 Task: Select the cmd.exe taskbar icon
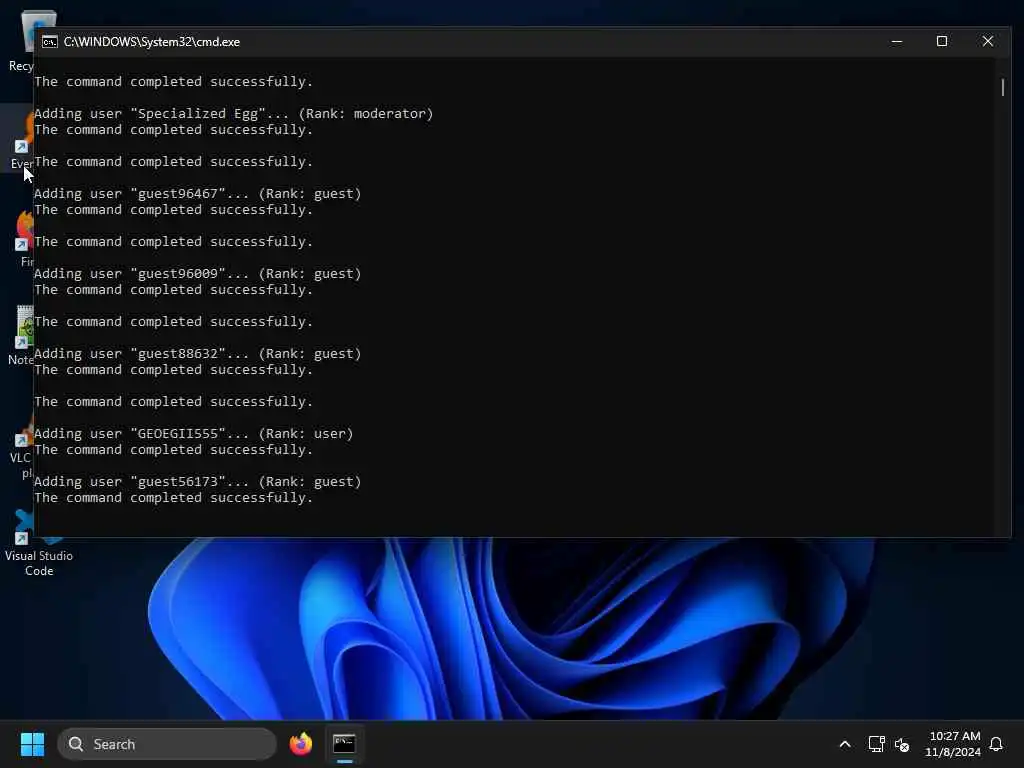[344, 744]
